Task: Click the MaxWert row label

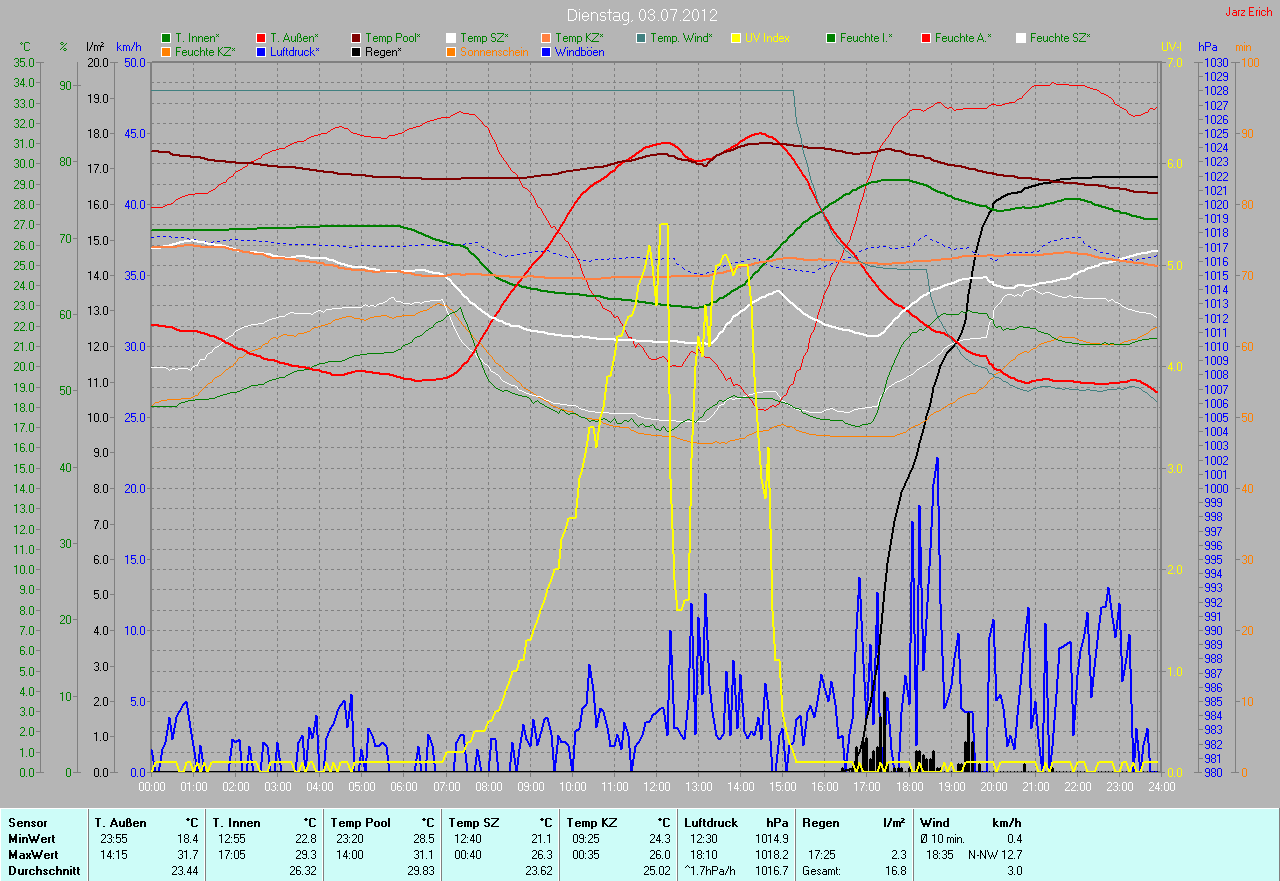Action: point(33,855)
